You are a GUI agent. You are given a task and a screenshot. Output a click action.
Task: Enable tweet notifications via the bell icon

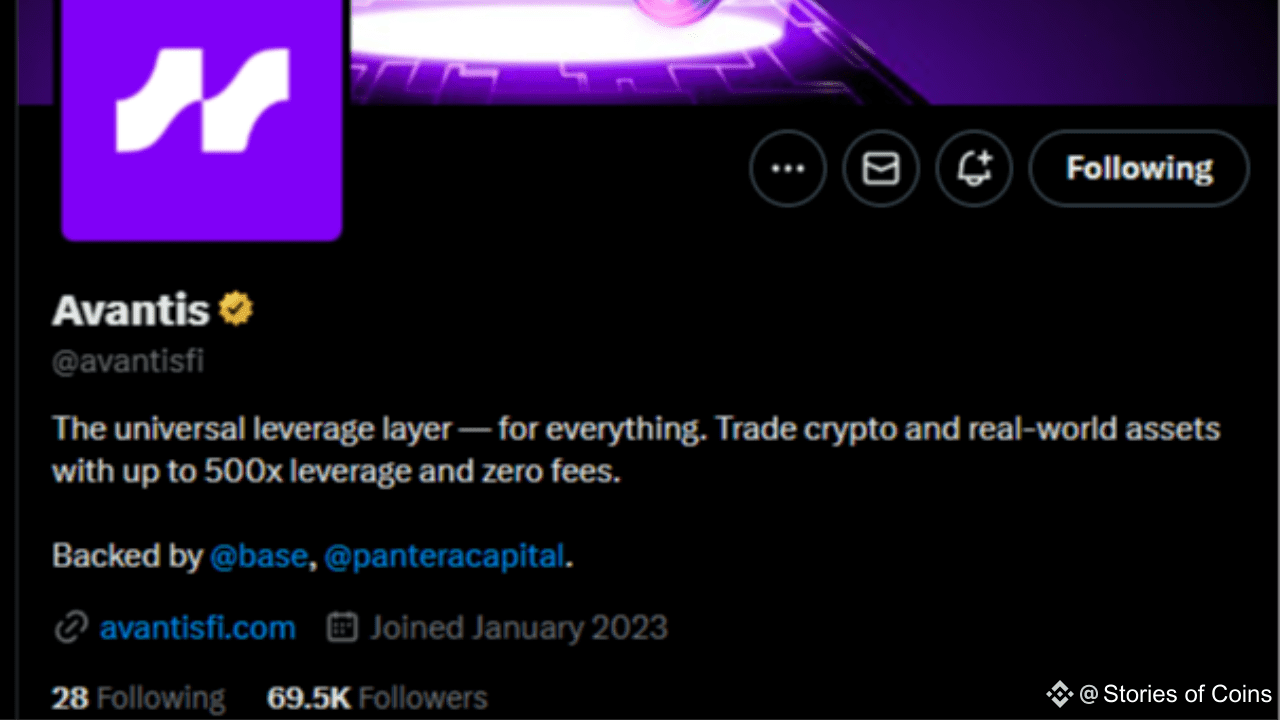[974, 168]
